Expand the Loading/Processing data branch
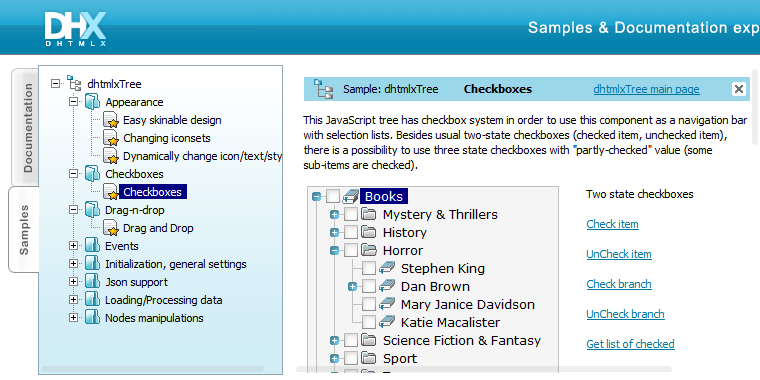760x380 pixels. [x=73, y=300]
